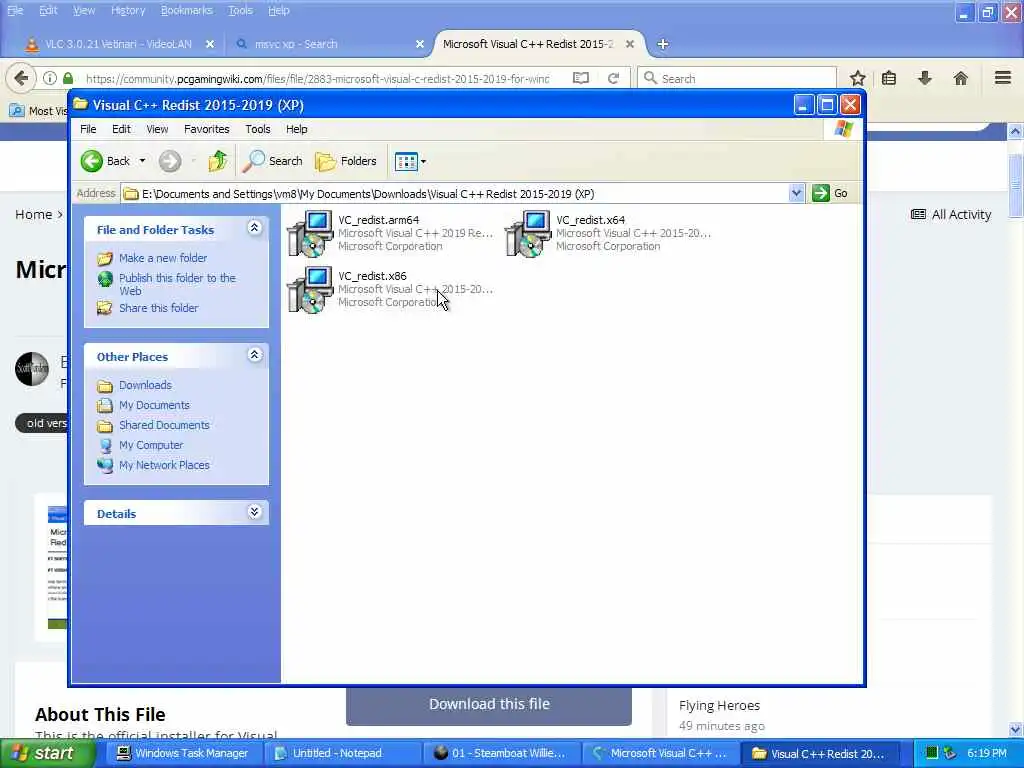
Task: Reload the current browser page
Action: 613,78
